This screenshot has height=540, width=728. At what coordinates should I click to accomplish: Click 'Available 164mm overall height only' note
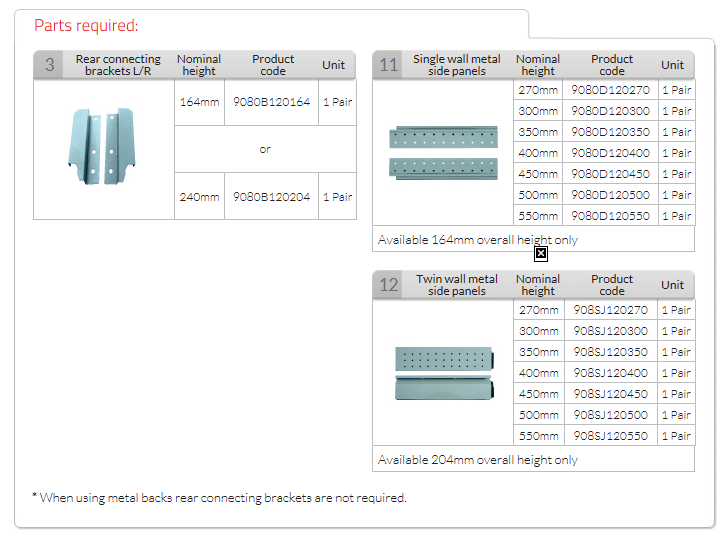pyautogui.click(x=478, y=240)
